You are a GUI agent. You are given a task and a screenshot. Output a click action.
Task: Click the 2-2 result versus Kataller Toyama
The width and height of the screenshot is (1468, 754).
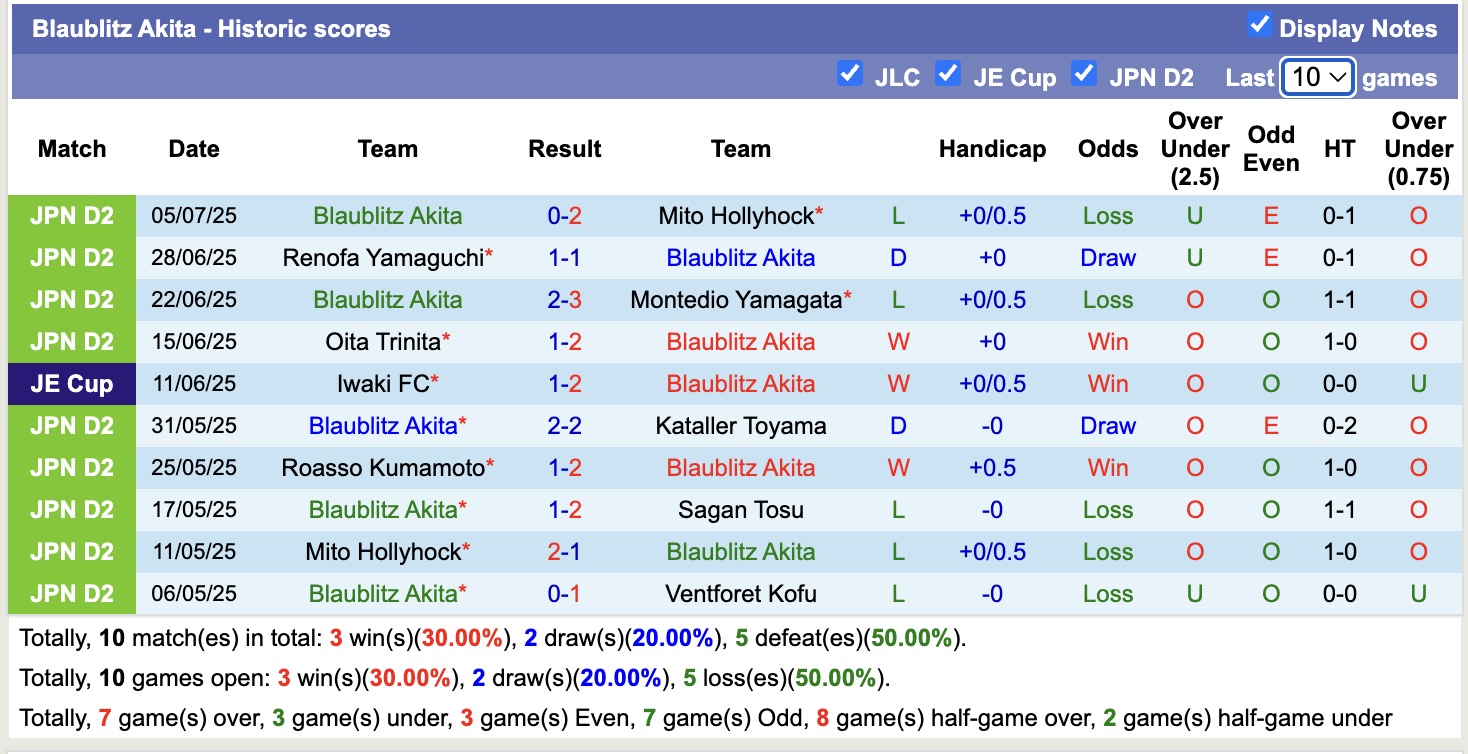coord(565,426)
